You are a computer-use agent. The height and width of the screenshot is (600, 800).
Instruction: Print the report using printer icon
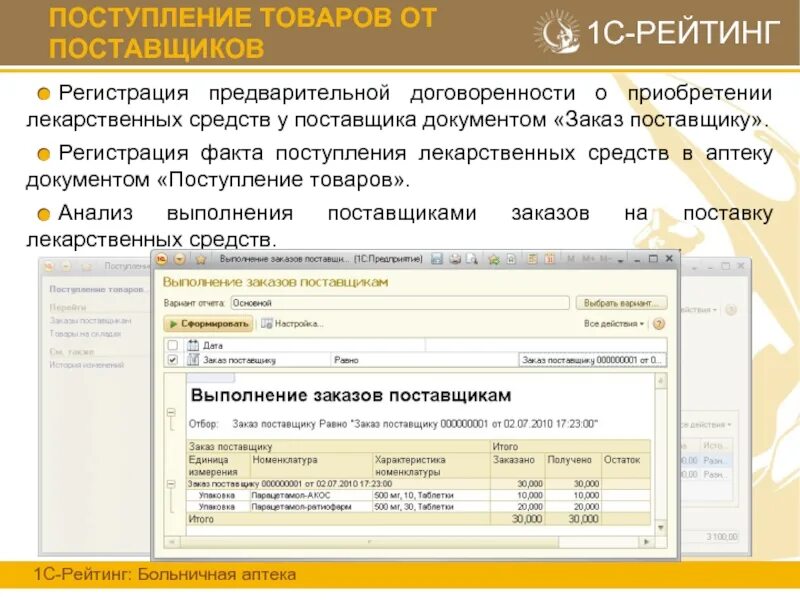pos(455,259)
